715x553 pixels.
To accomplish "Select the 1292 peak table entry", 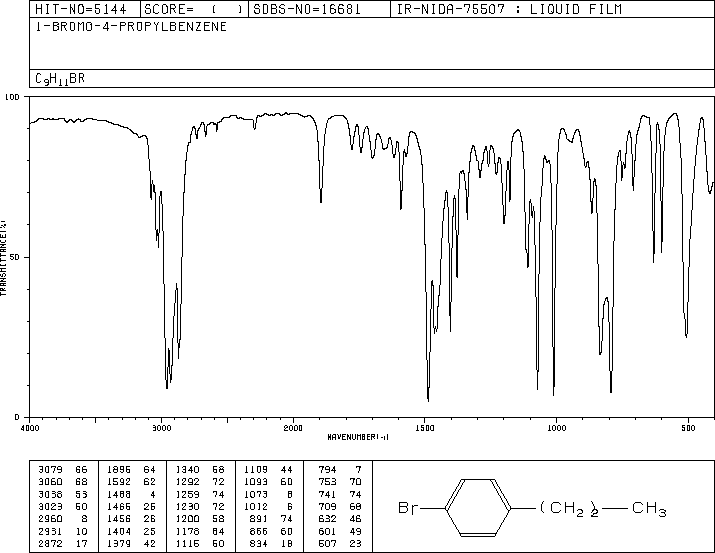I will [187, 482].
